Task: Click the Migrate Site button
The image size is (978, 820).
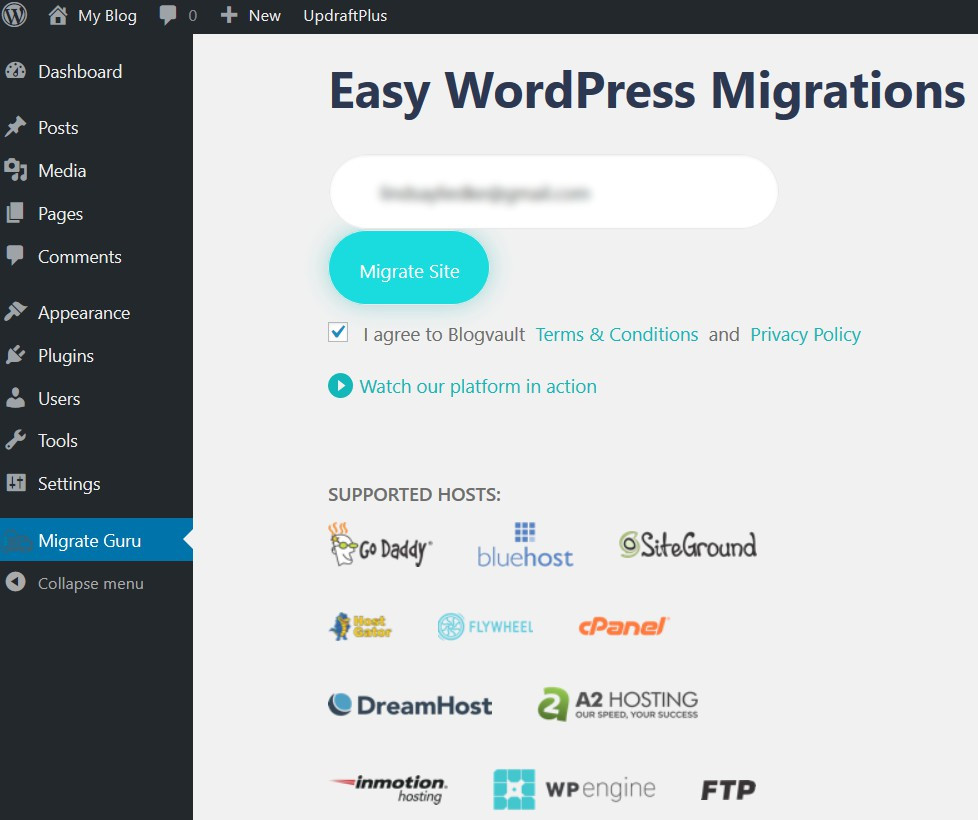Action: (409, 268)
